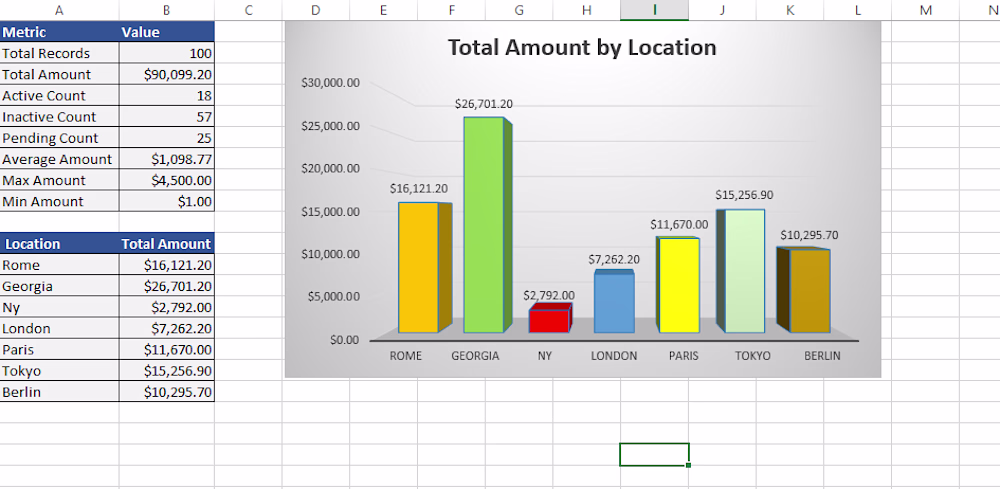The width and height of the screenshot is (1000, 489).
Task: Select the Inactive Count cell
Action: [59, 116]
